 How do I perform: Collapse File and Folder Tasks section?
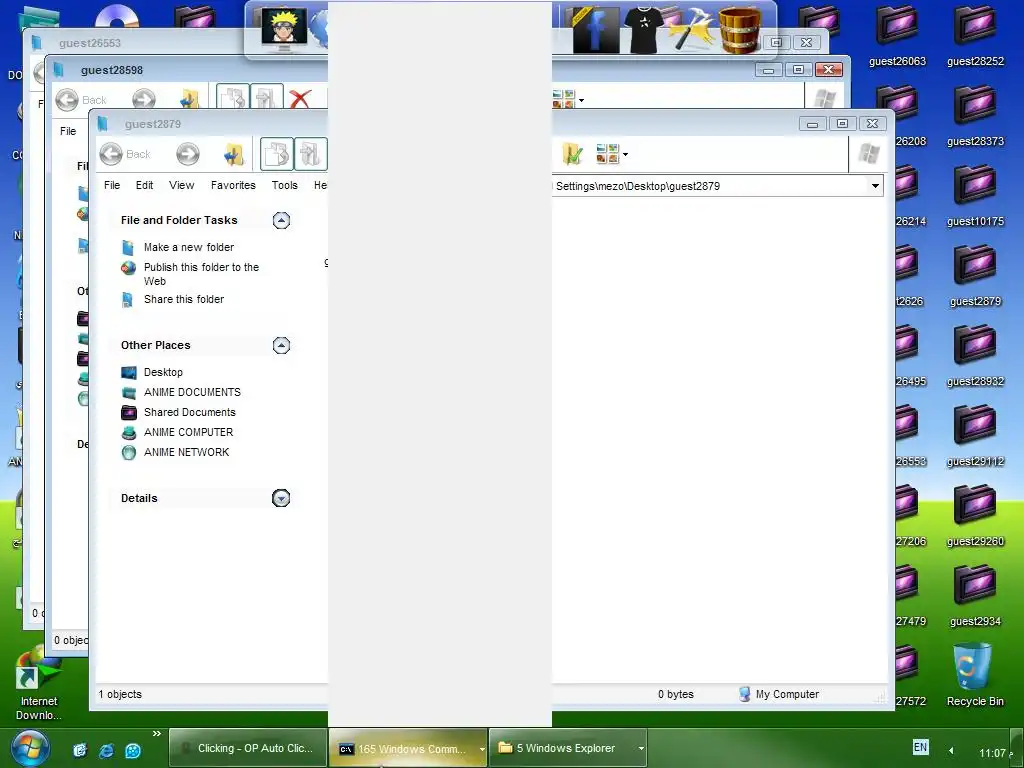281,220
